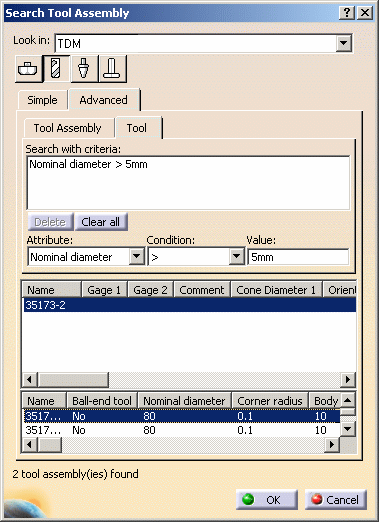Click the Value input field
The width and height of the screenshot is (379, 522).
click(298, 257)
